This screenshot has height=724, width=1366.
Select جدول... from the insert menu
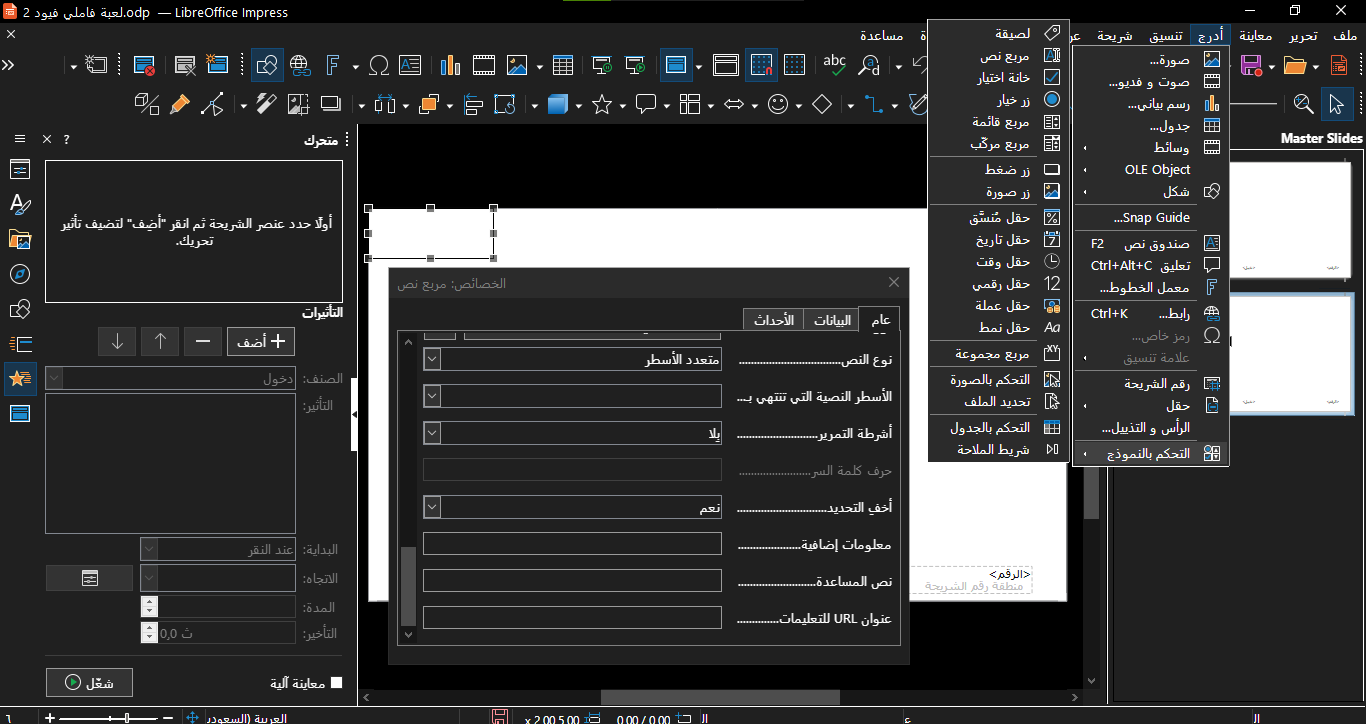(1169, 126)
